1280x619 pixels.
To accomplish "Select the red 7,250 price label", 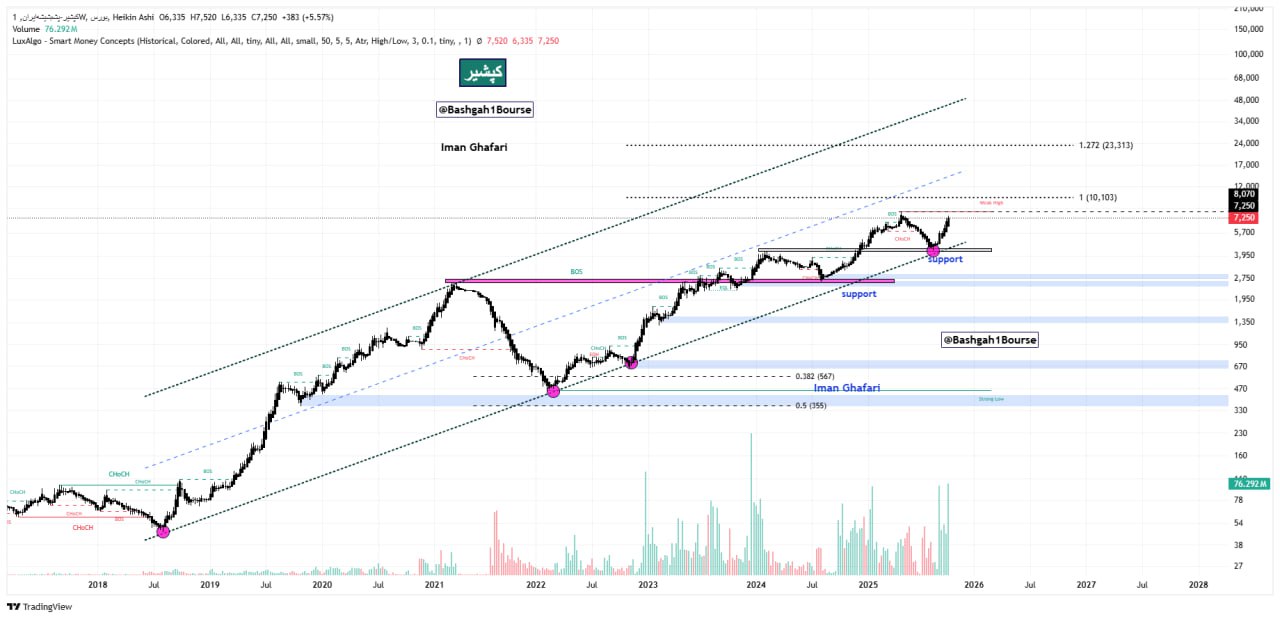I will [1245, 217].
